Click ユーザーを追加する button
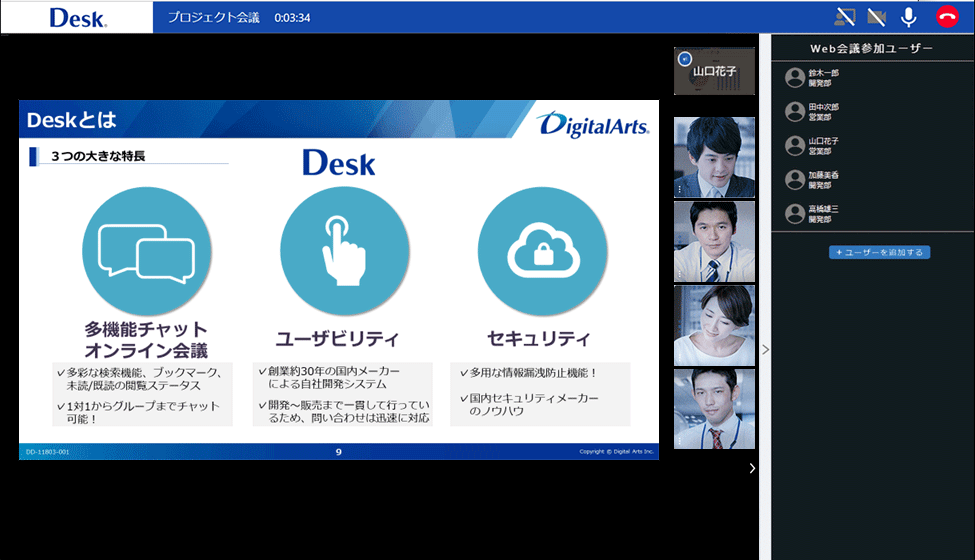975x560 pixels. (880, 252)
